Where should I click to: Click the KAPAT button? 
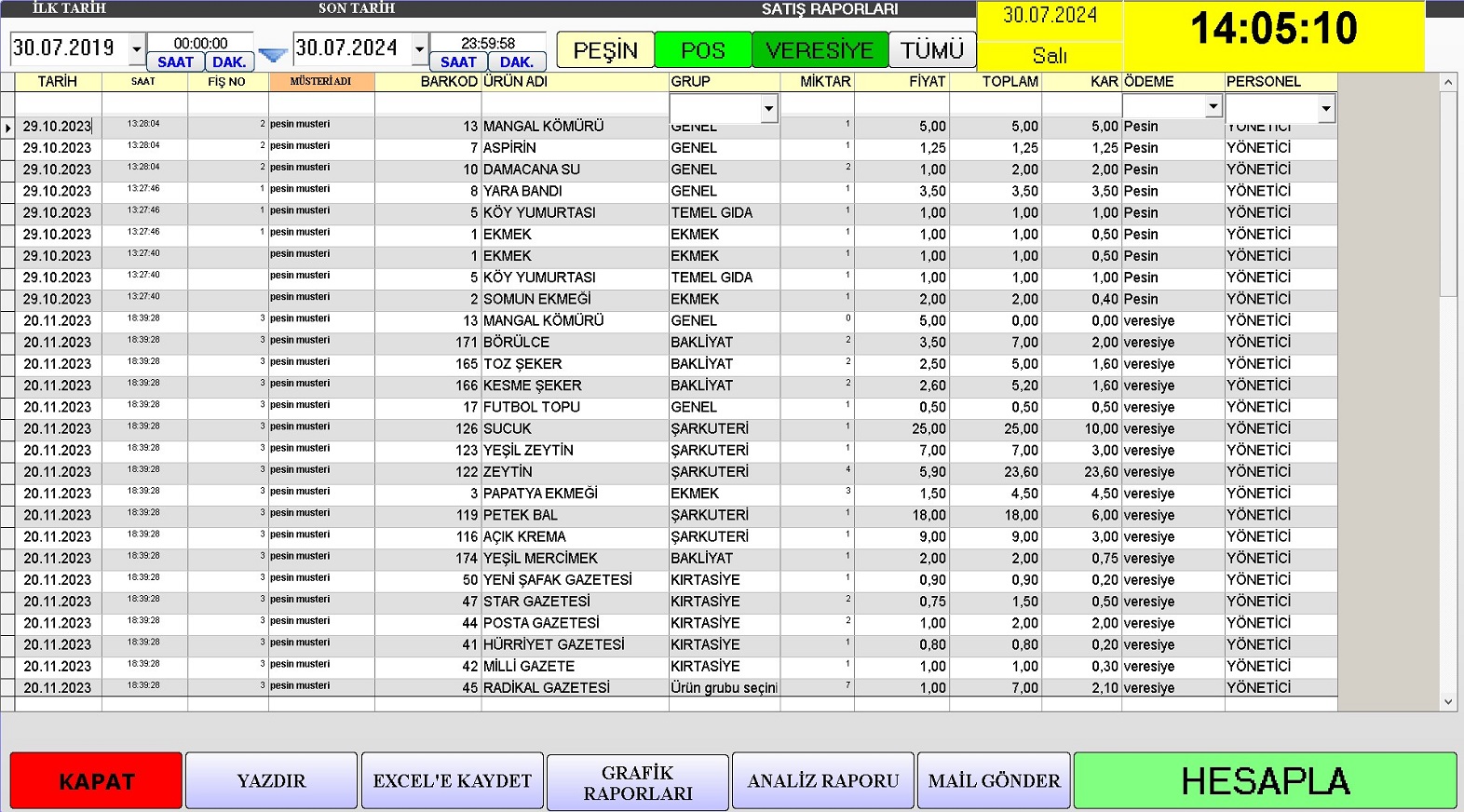point(96,780)
